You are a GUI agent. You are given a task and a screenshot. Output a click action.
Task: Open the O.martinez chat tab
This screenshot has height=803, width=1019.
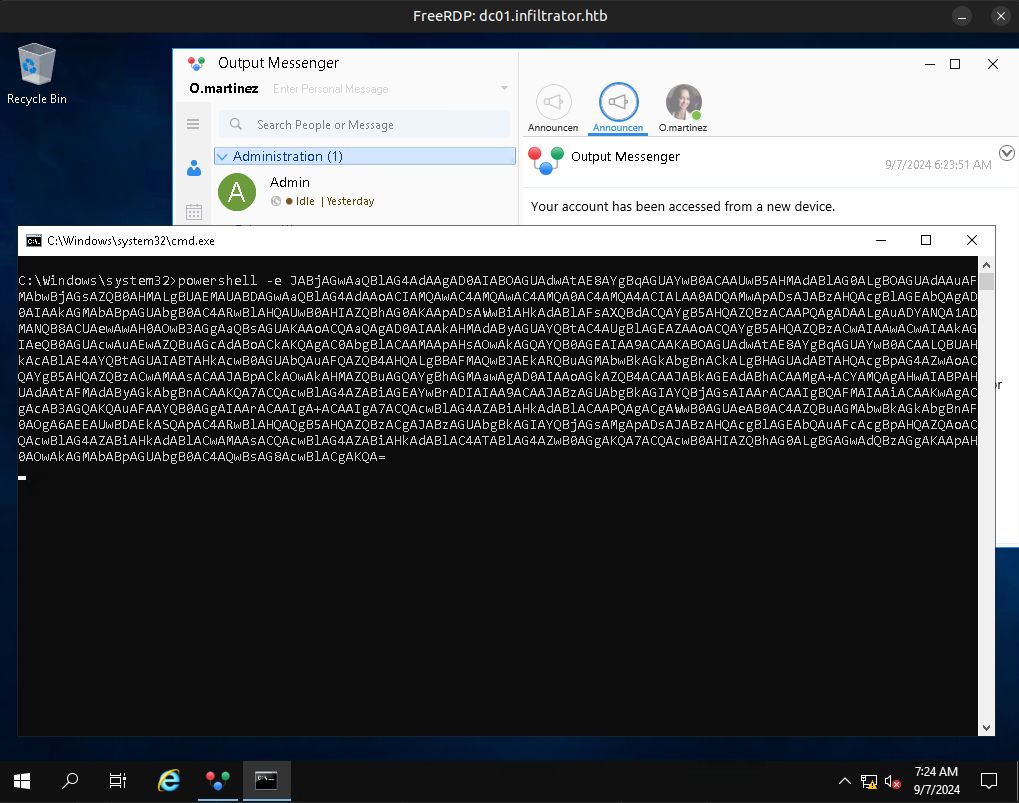[683, 102]
